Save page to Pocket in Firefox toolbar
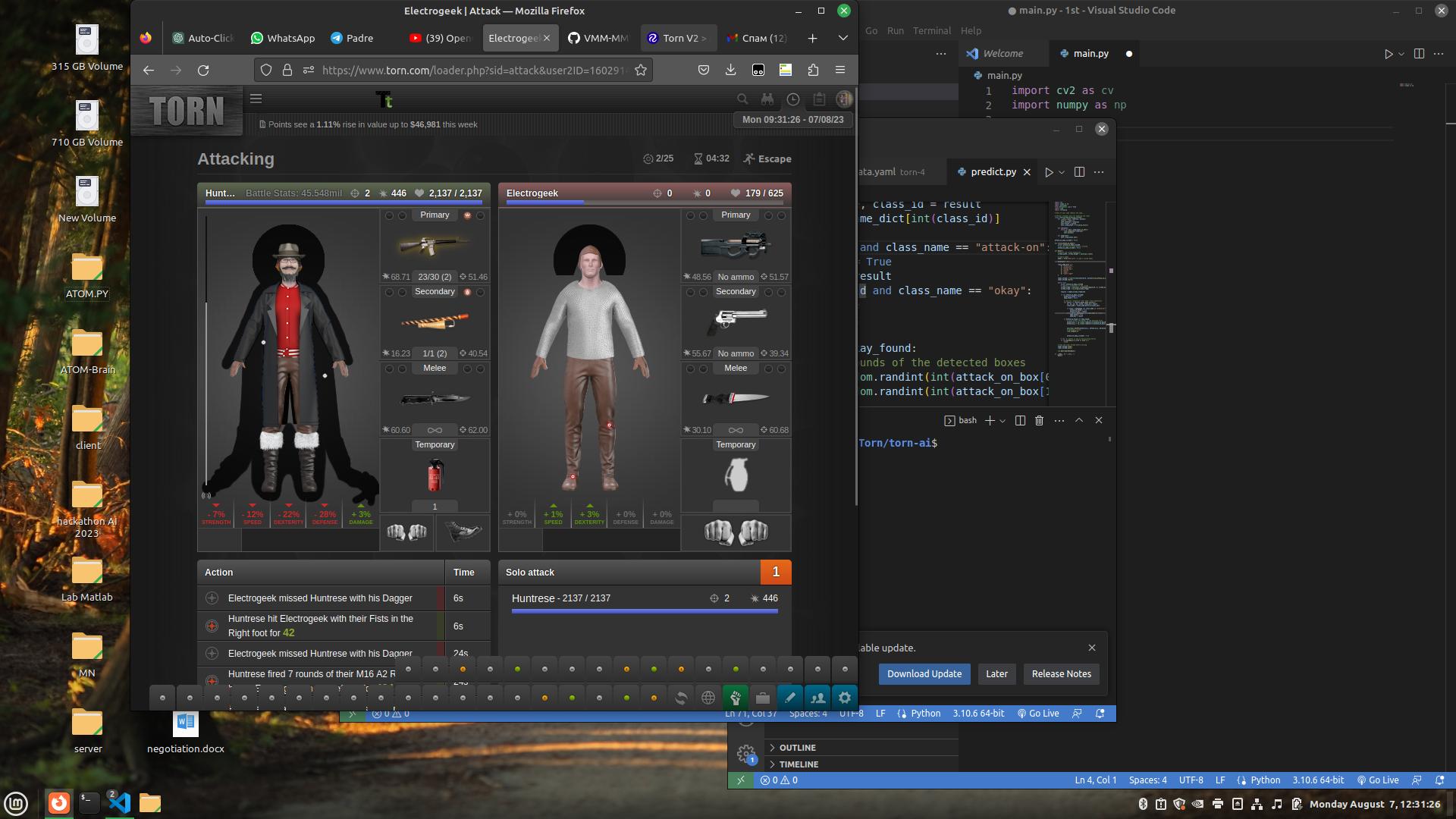 click(704, 70)
